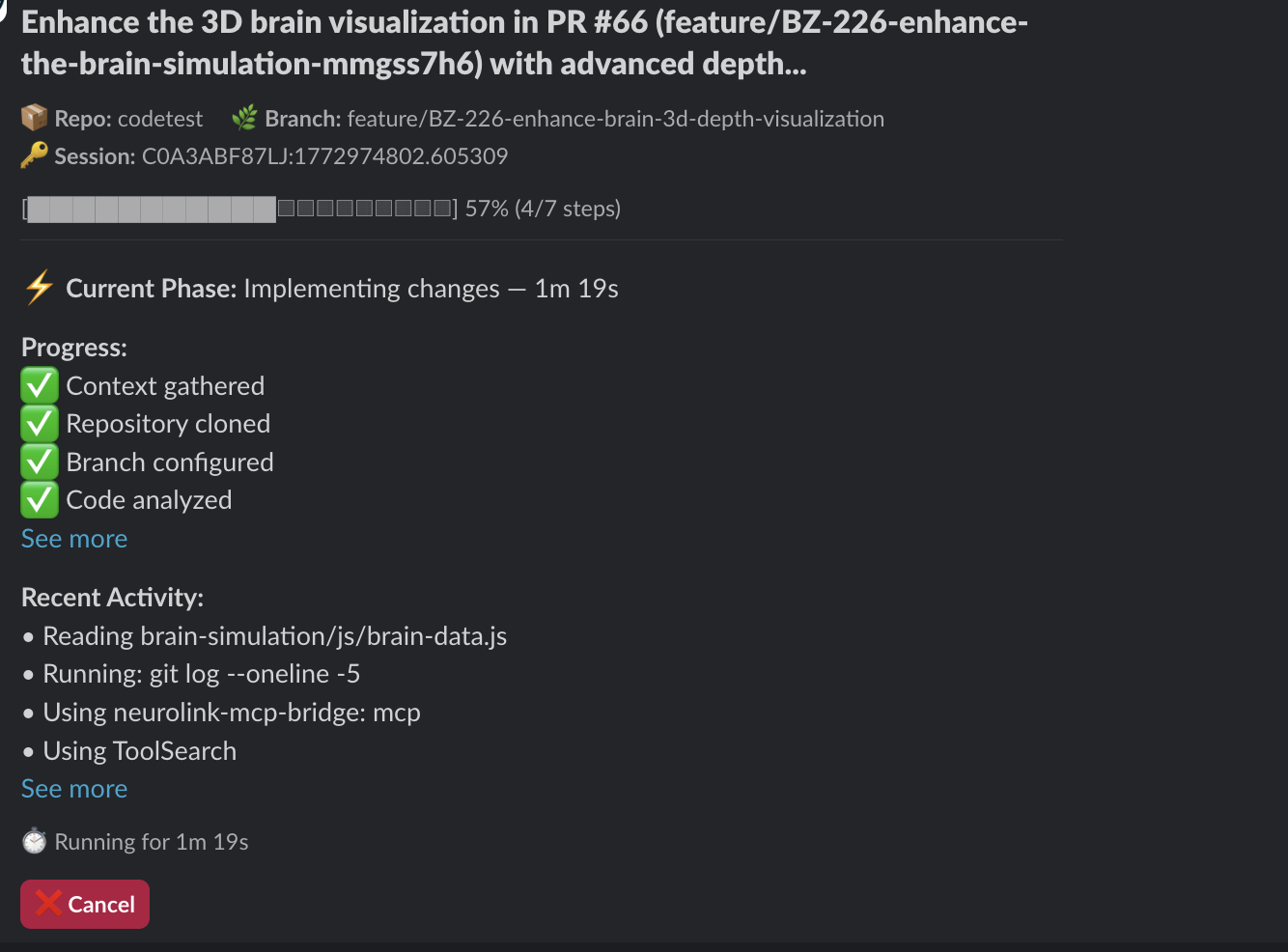
Task: Expand Recent Activity with See more
Action: pos(74,789)
